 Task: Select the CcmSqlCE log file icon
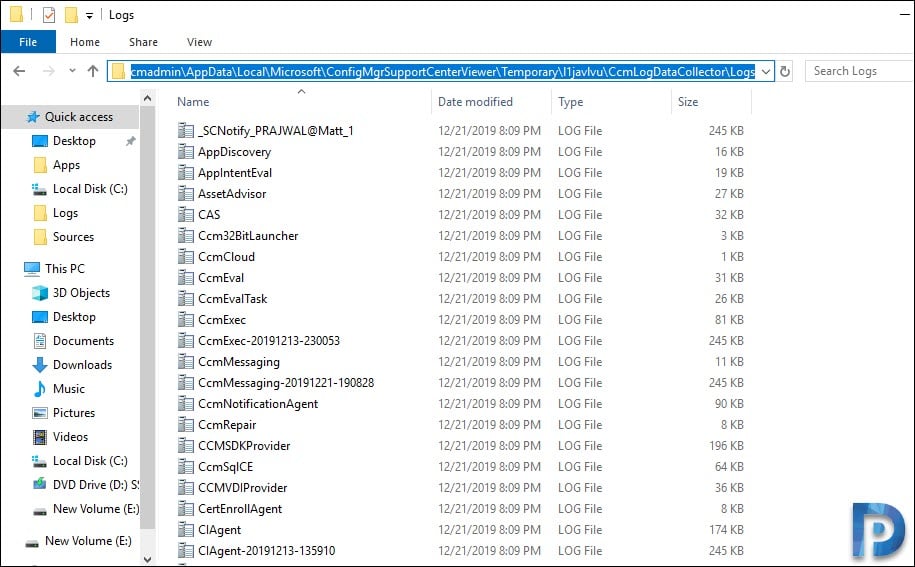(186, 467)
